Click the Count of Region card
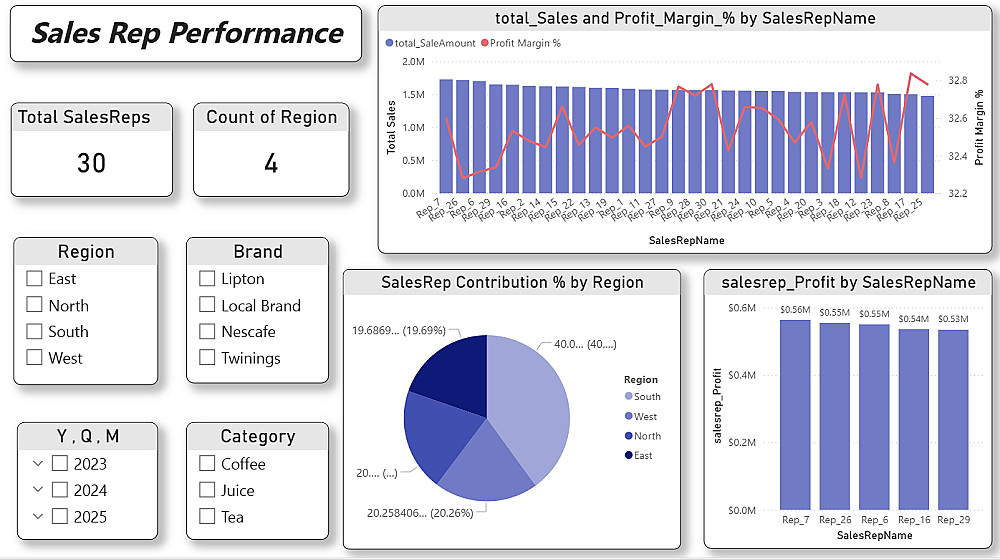This screenshot has height=559, width=1000. pos(271,150)
